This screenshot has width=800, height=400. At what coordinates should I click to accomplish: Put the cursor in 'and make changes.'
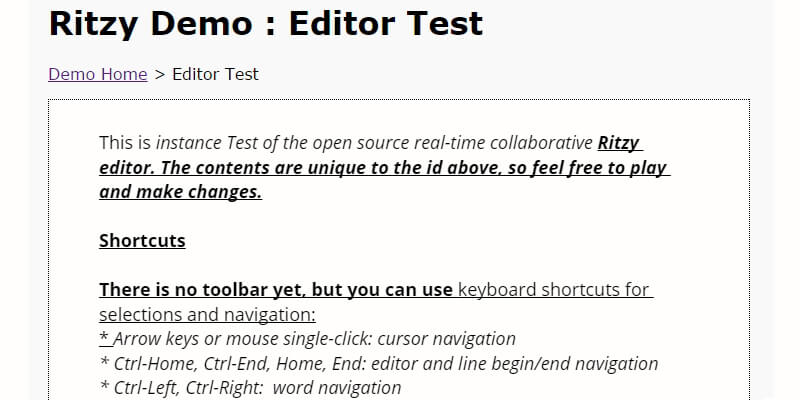click(180, 193)
